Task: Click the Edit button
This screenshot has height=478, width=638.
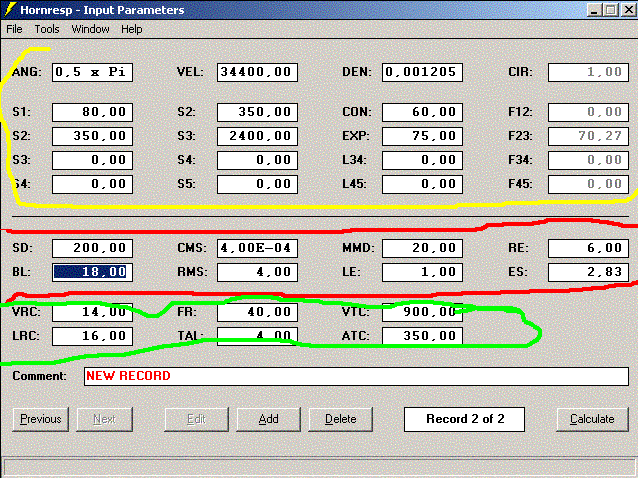Action: (196, 419)
